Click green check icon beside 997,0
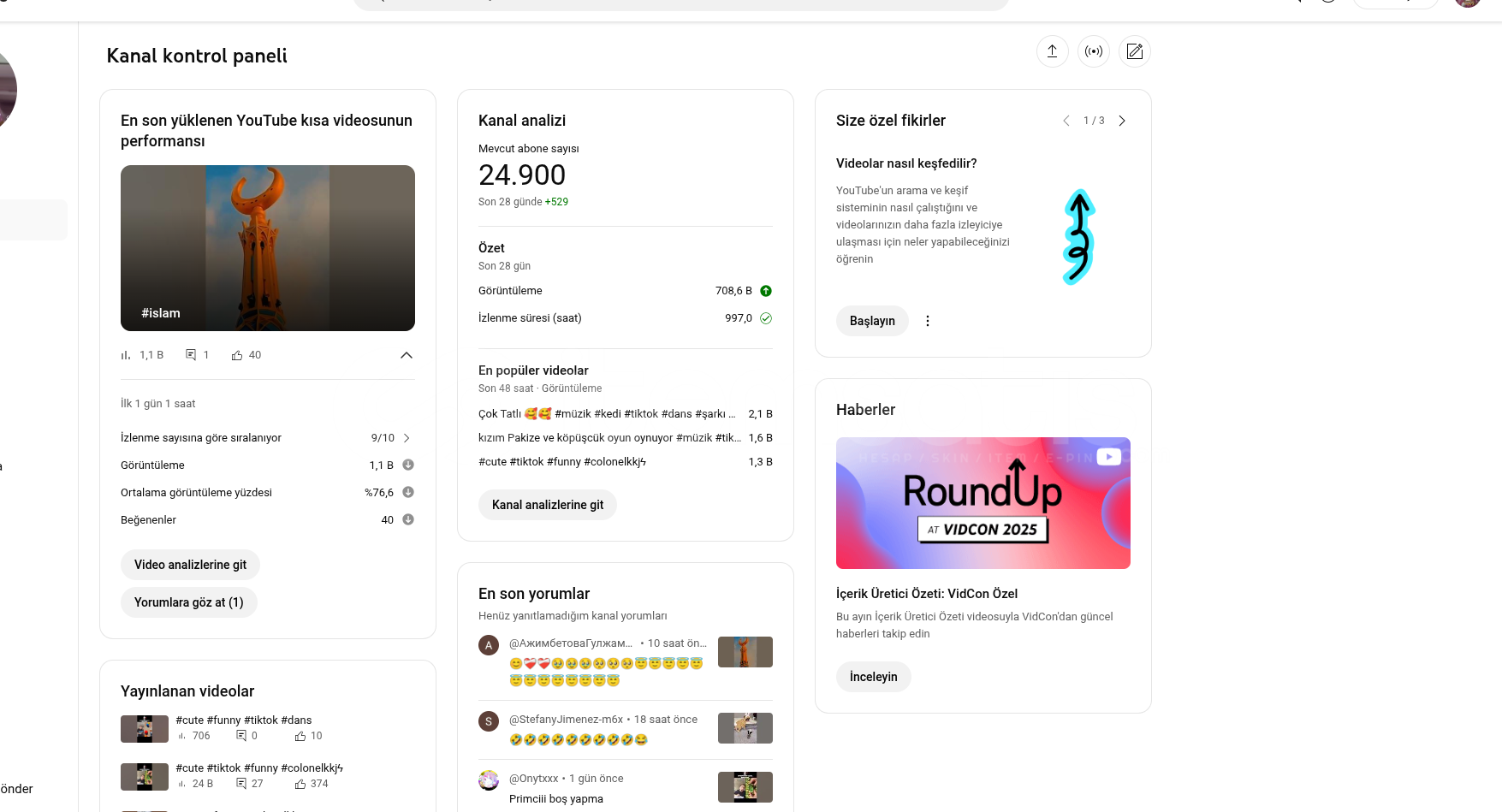 766,318
